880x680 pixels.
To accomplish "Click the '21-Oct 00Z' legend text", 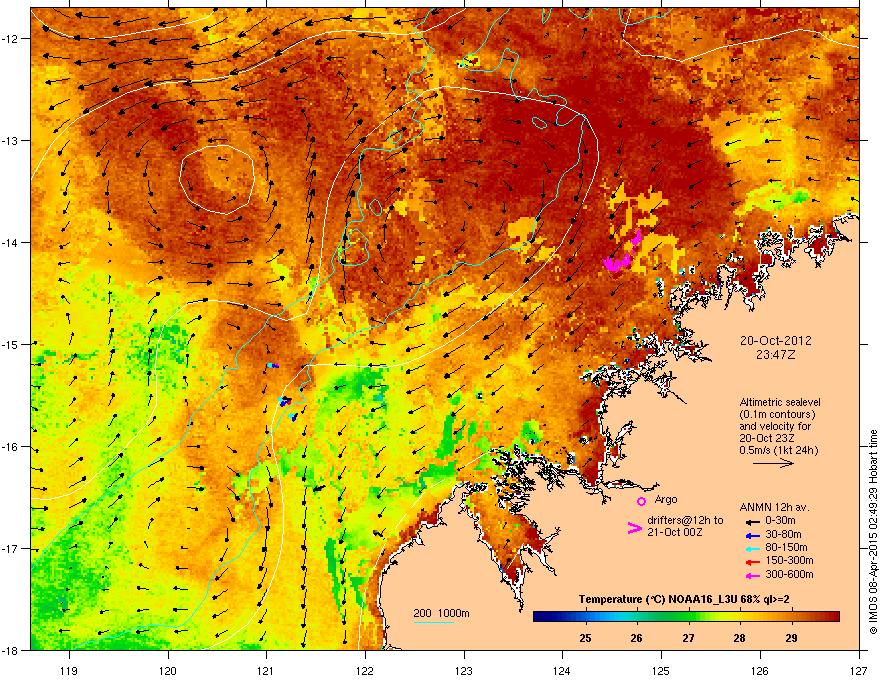I will [675, 532].
